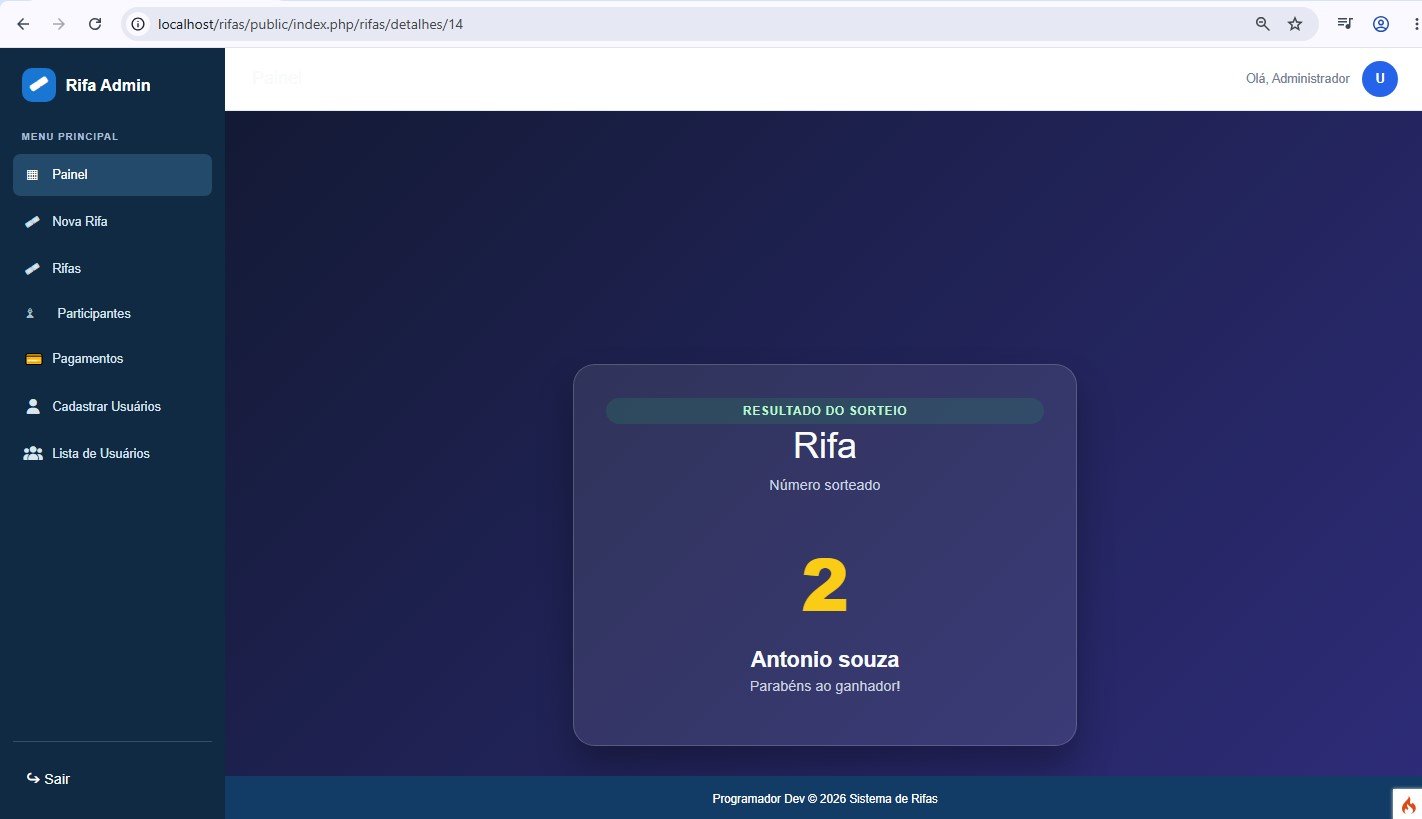Click the 'Número sorteado' label
Screen dimensions: 1422x819
coord(825,485)
